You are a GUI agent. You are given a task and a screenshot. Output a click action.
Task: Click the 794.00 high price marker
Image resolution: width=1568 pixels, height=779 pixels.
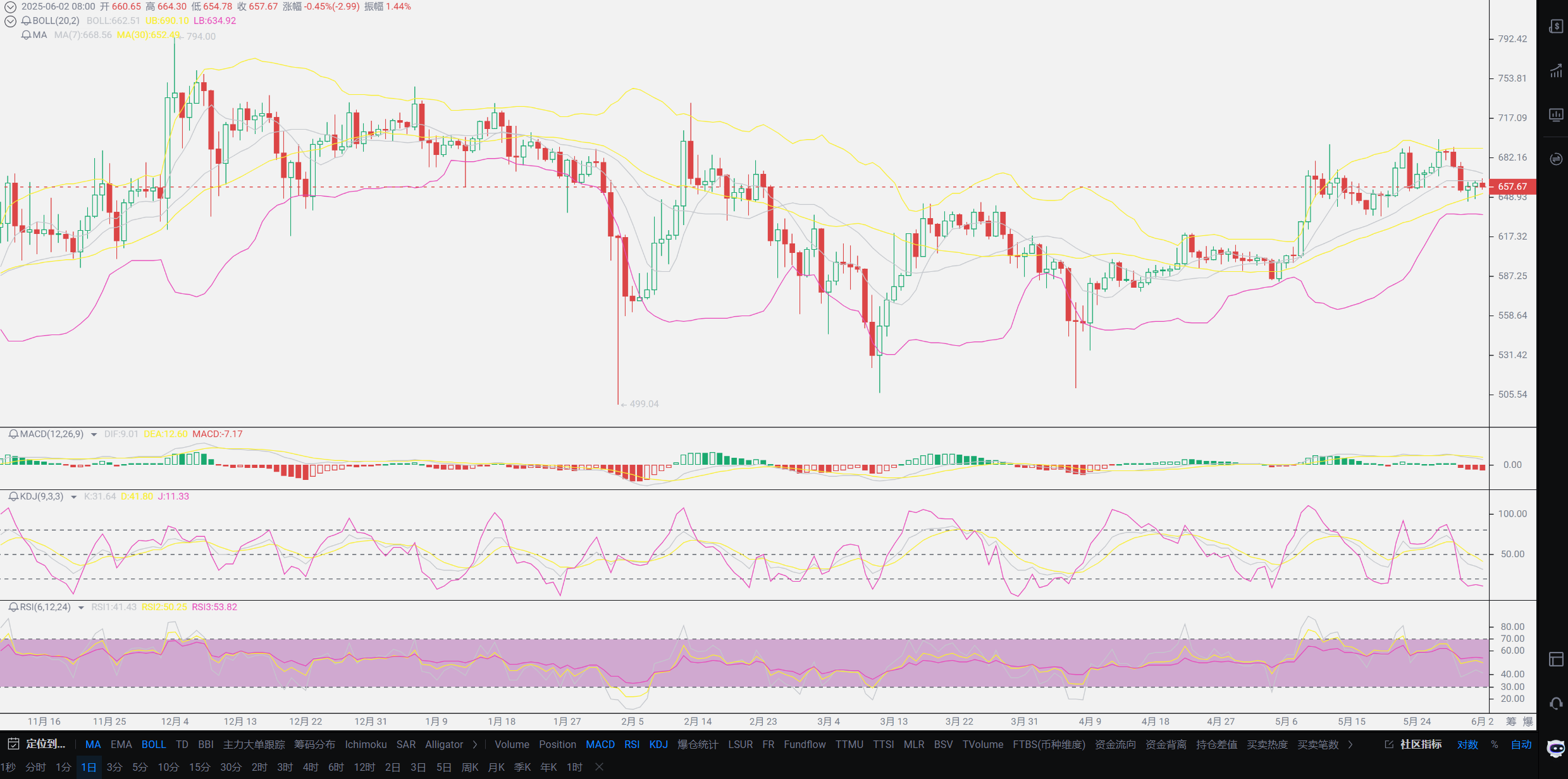(x=201, y=37)
